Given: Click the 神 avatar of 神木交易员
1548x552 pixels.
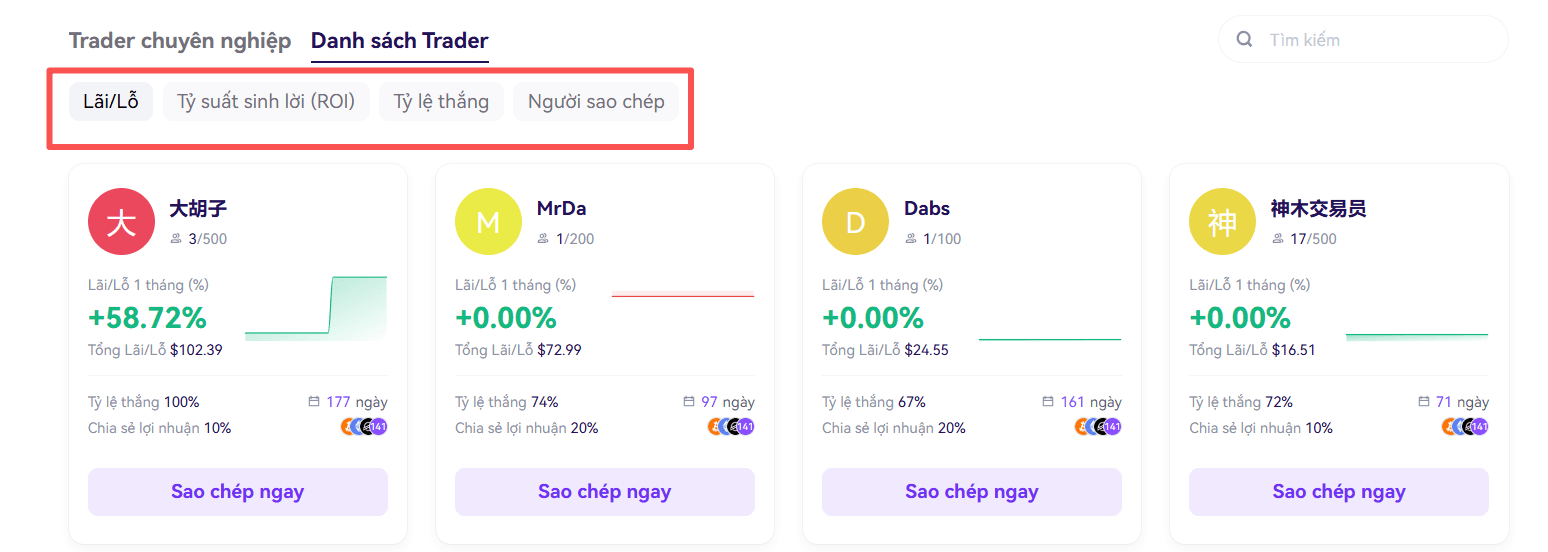Looking at the screenshot, I should point(1222,221).
